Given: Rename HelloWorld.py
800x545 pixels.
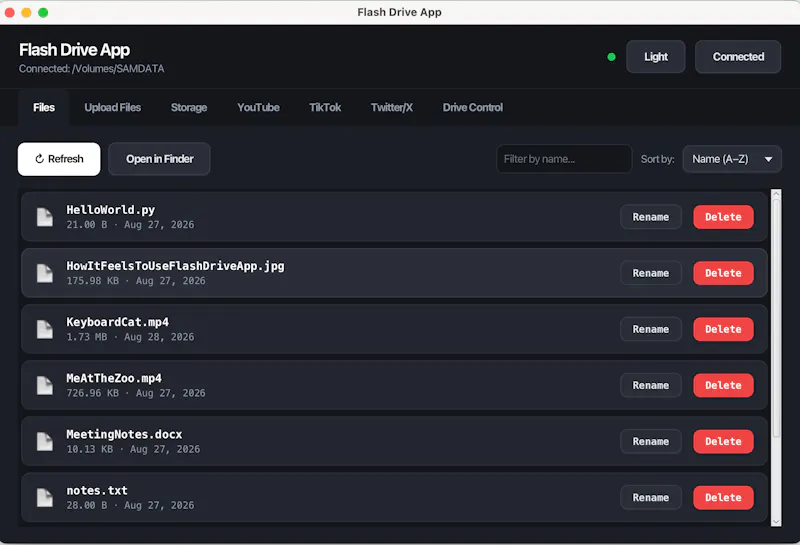Looking at the screenshot, I should click(x=651, y=217).
